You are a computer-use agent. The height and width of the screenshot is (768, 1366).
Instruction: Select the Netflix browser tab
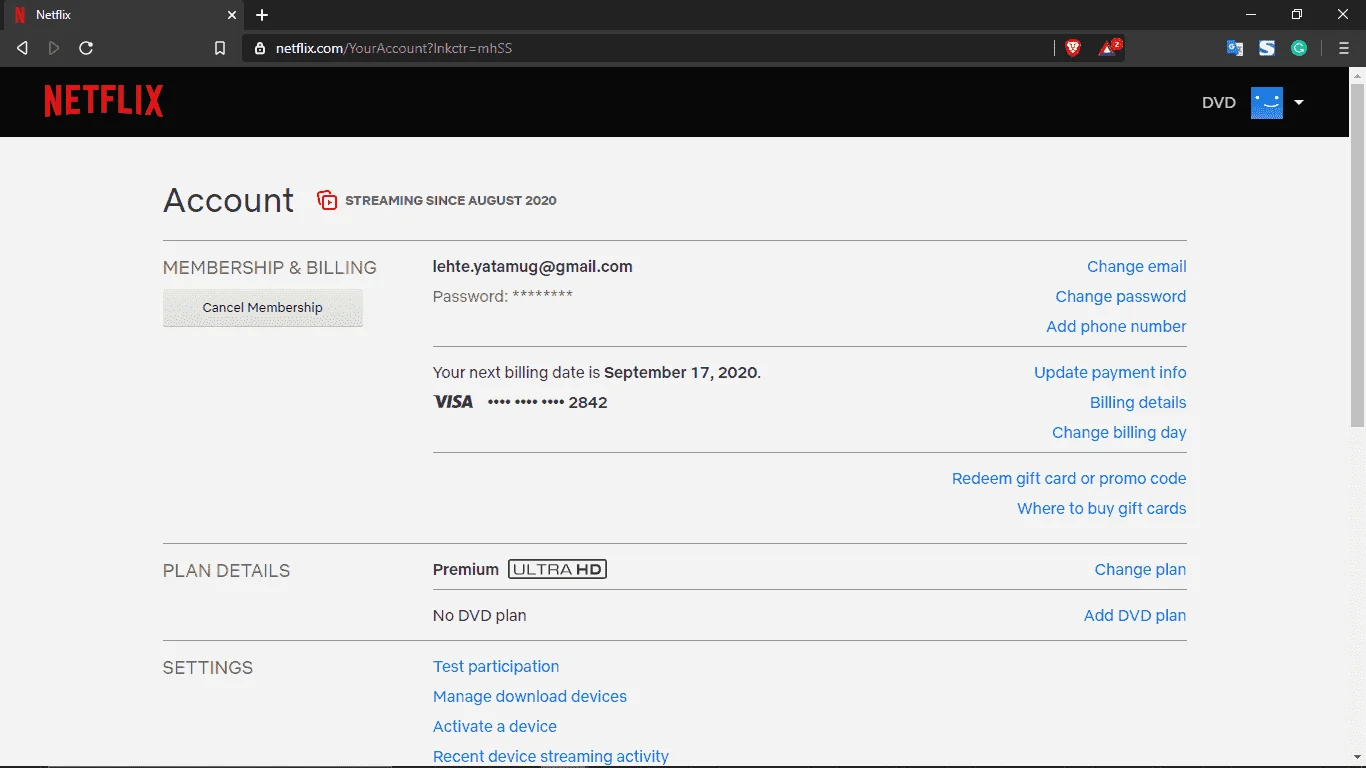(122, 15)
